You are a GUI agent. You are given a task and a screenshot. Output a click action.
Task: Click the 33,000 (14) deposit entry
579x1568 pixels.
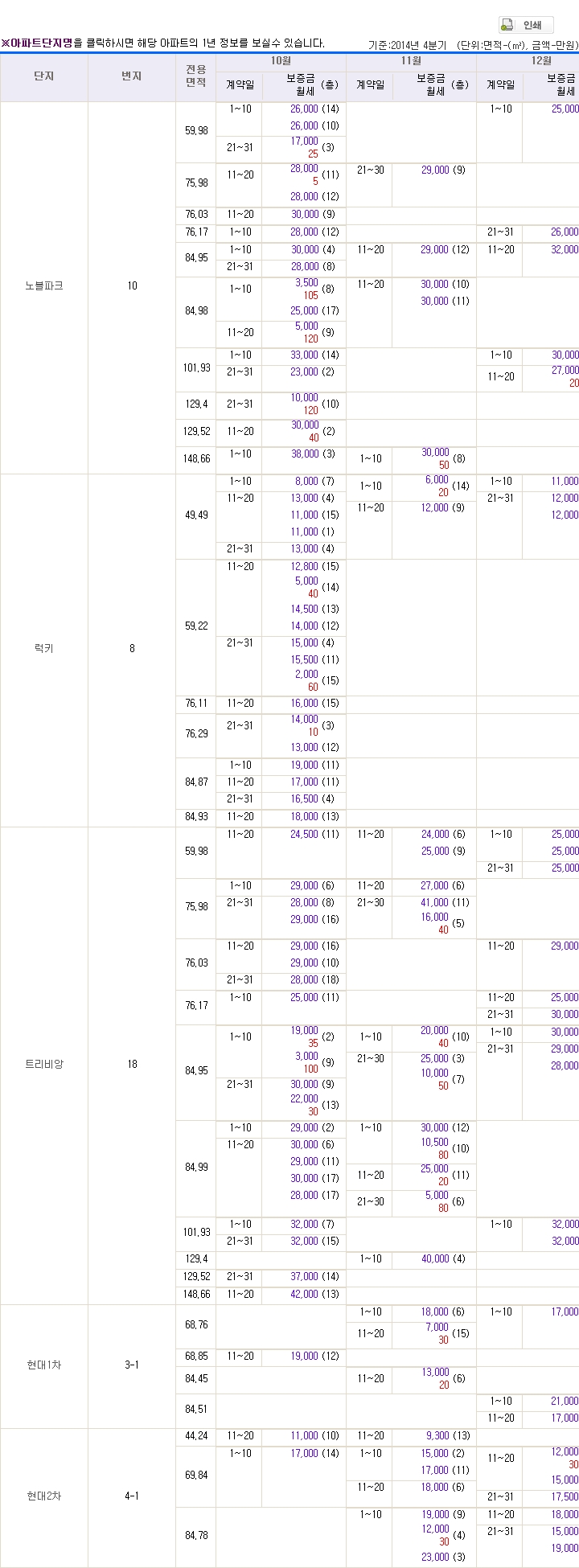click(314, 355)
